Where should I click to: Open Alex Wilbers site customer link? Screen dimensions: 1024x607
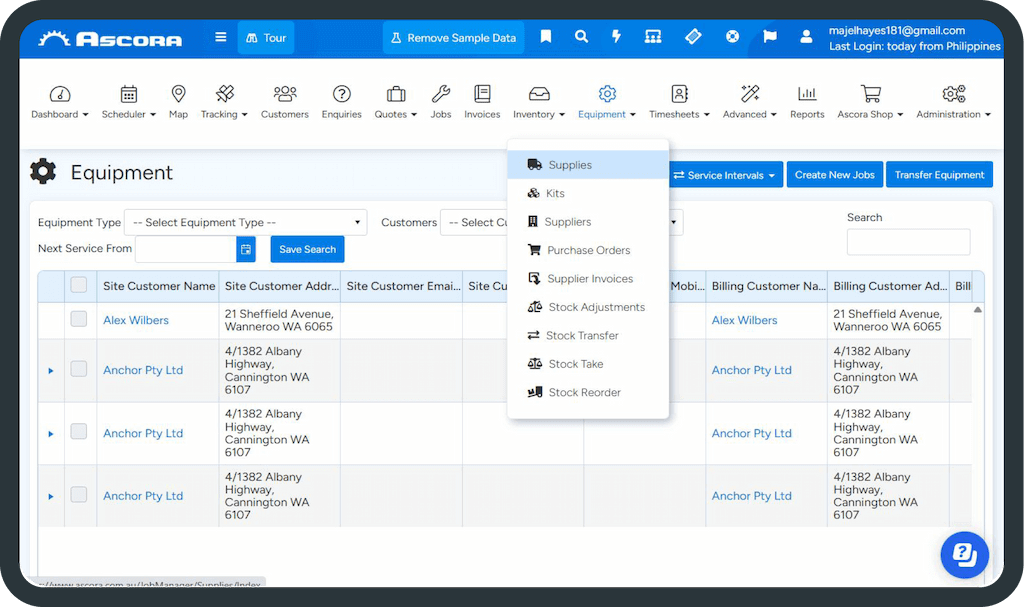(136, 320)
